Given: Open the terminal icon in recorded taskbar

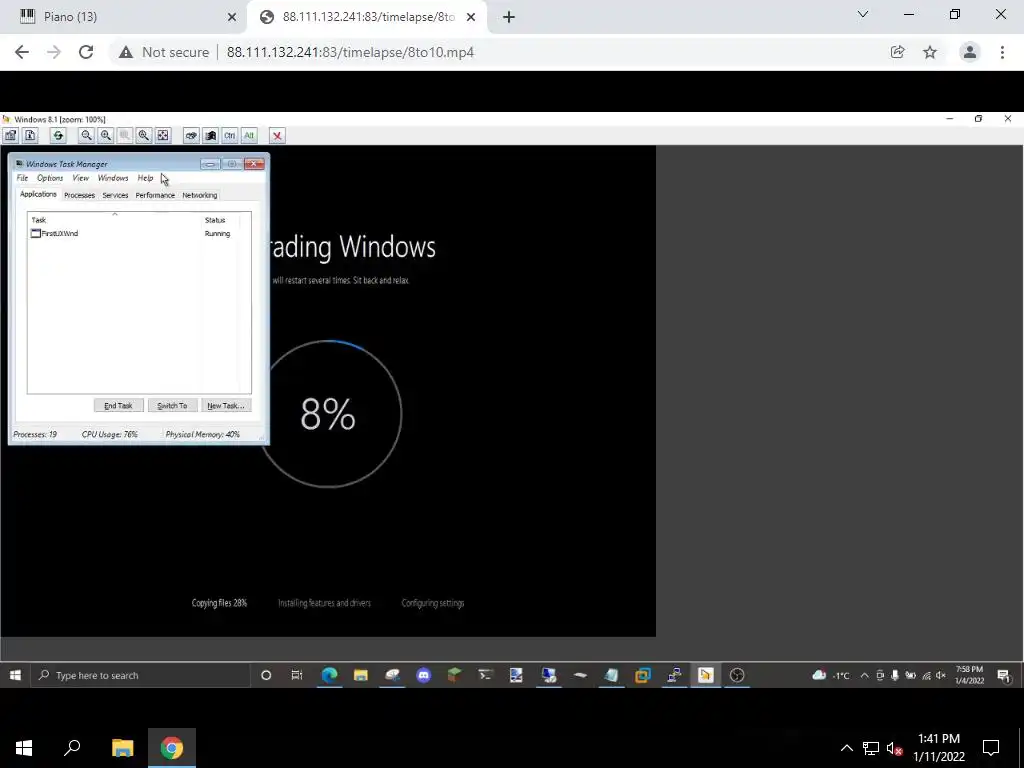Looking at the screenshot, I should click(x=485, y=675).
